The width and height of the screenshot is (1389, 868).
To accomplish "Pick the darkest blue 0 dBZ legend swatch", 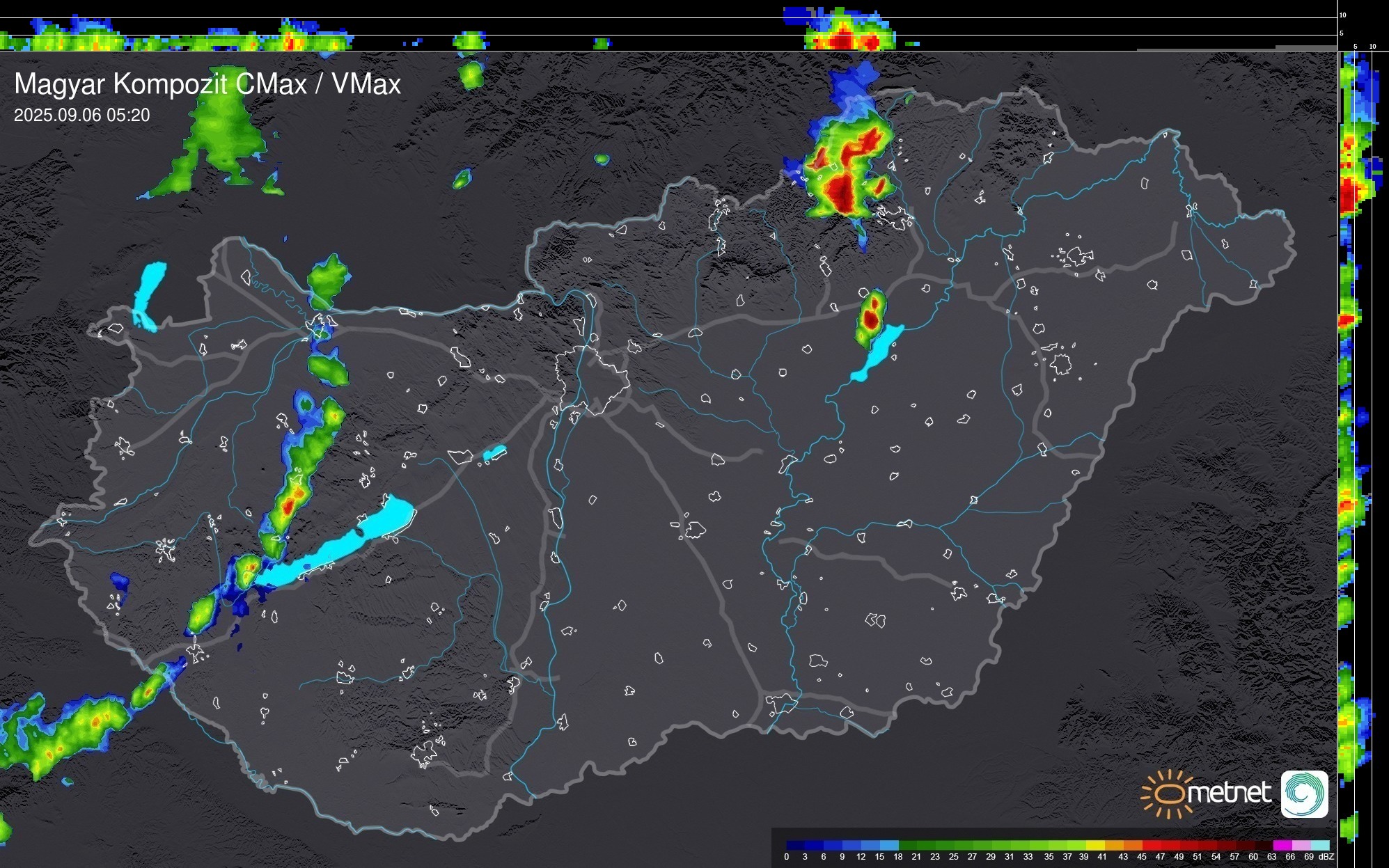I will point(796,845).
